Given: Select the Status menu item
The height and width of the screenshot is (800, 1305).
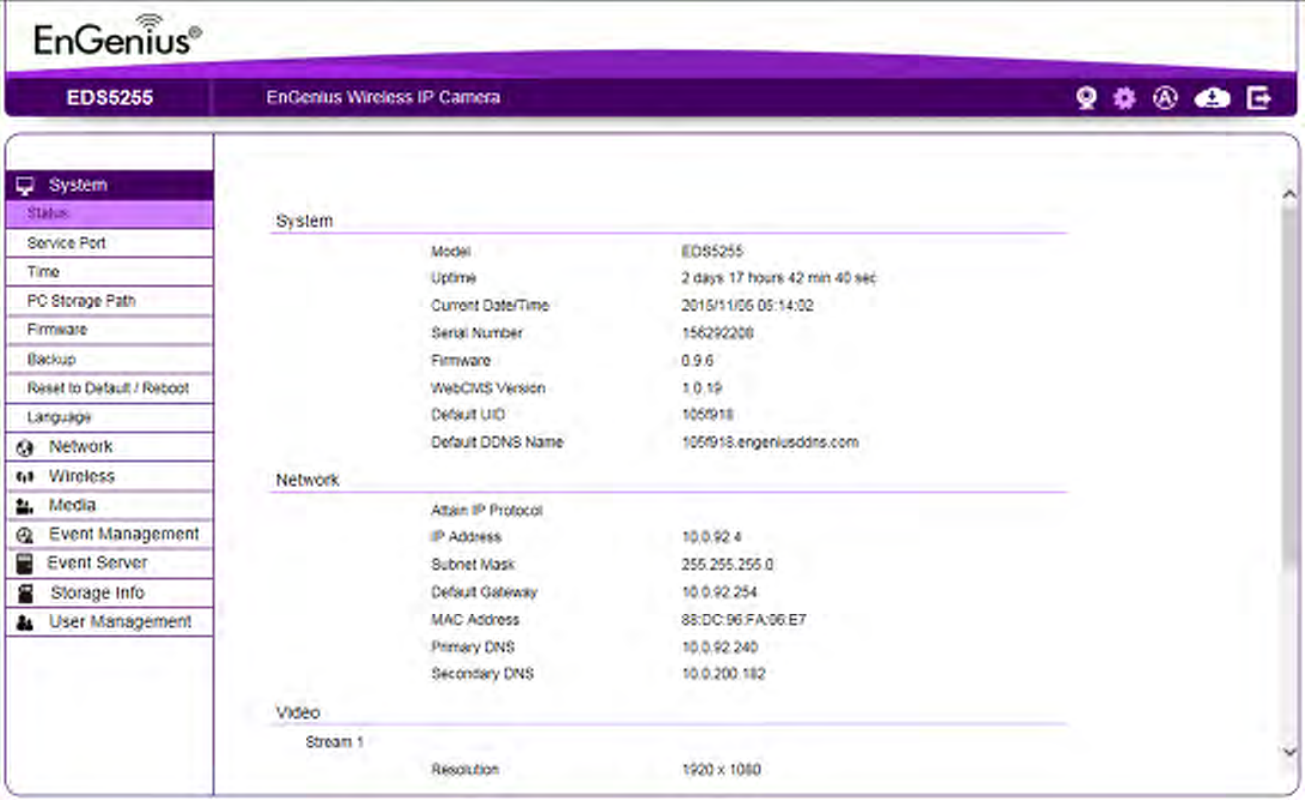Looking at the screenshot, I should (x=109, y=214).
